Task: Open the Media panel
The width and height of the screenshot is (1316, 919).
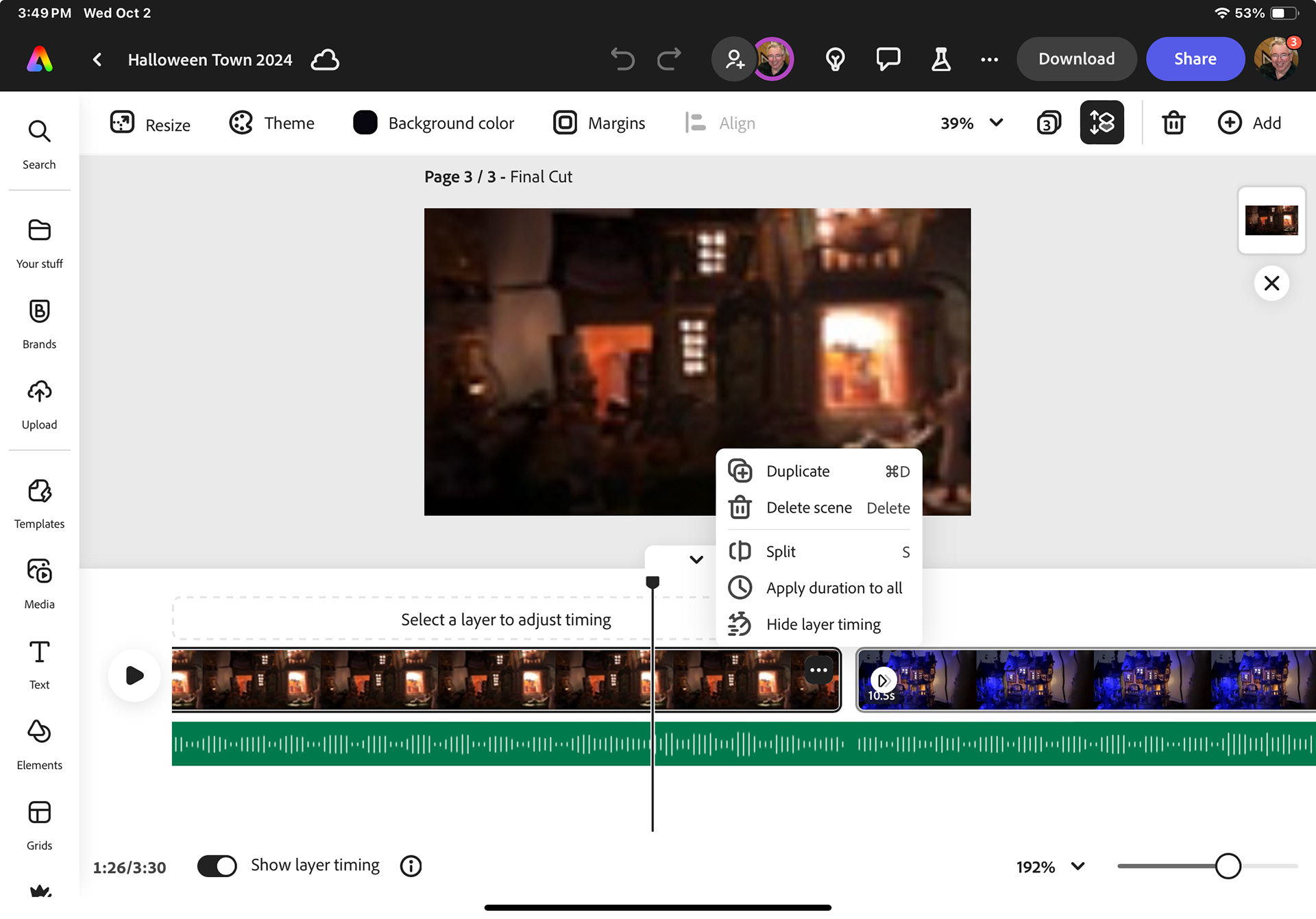Action: [39, 585]
